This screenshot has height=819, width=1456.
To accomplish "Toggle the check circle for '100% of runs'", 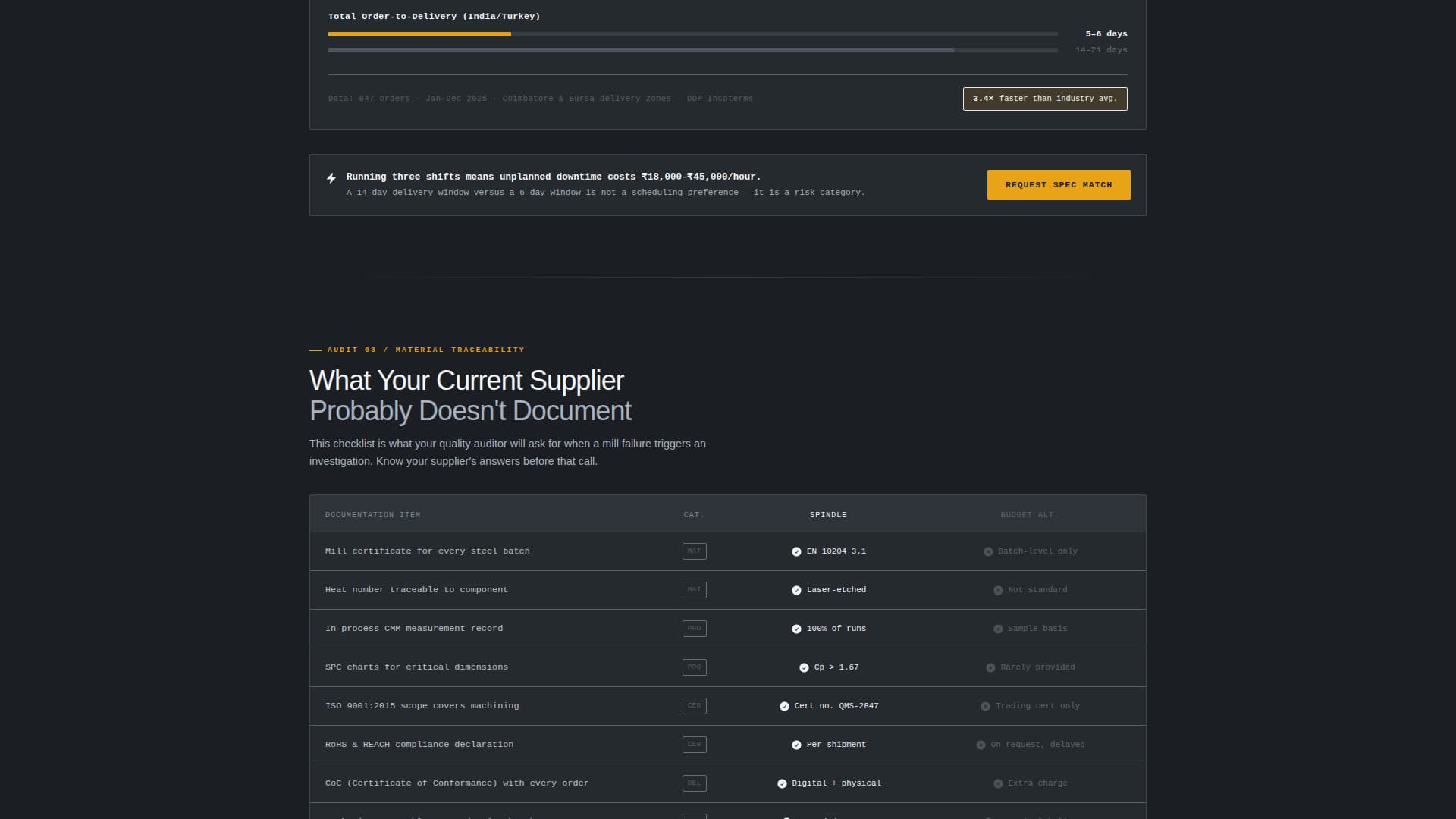I will tap(796, 629).
